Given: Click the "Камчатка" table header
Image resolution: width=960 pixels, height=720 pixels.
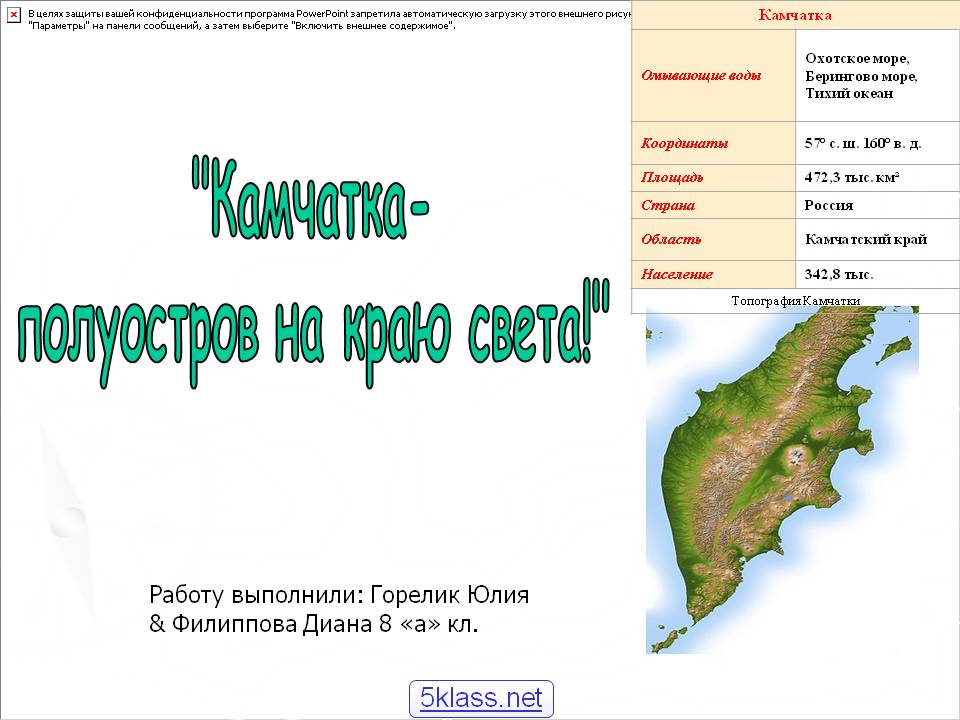Looking at the screenshot, I should [794, 15].
